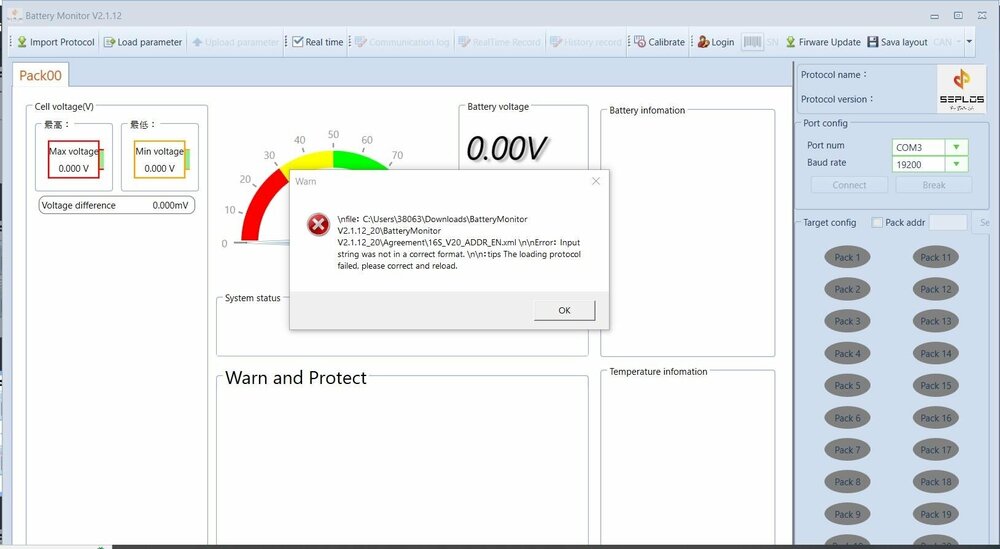
Task: Select the Pack 5 button
Action: point(847,386)
